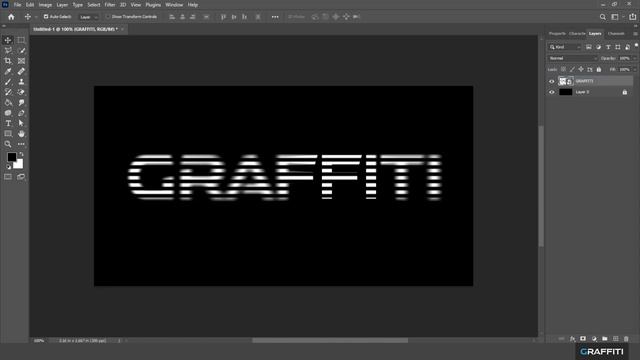Toggle Lock all for the layer
The width and height of the screenshot is (640, 360).
point(599,70)
